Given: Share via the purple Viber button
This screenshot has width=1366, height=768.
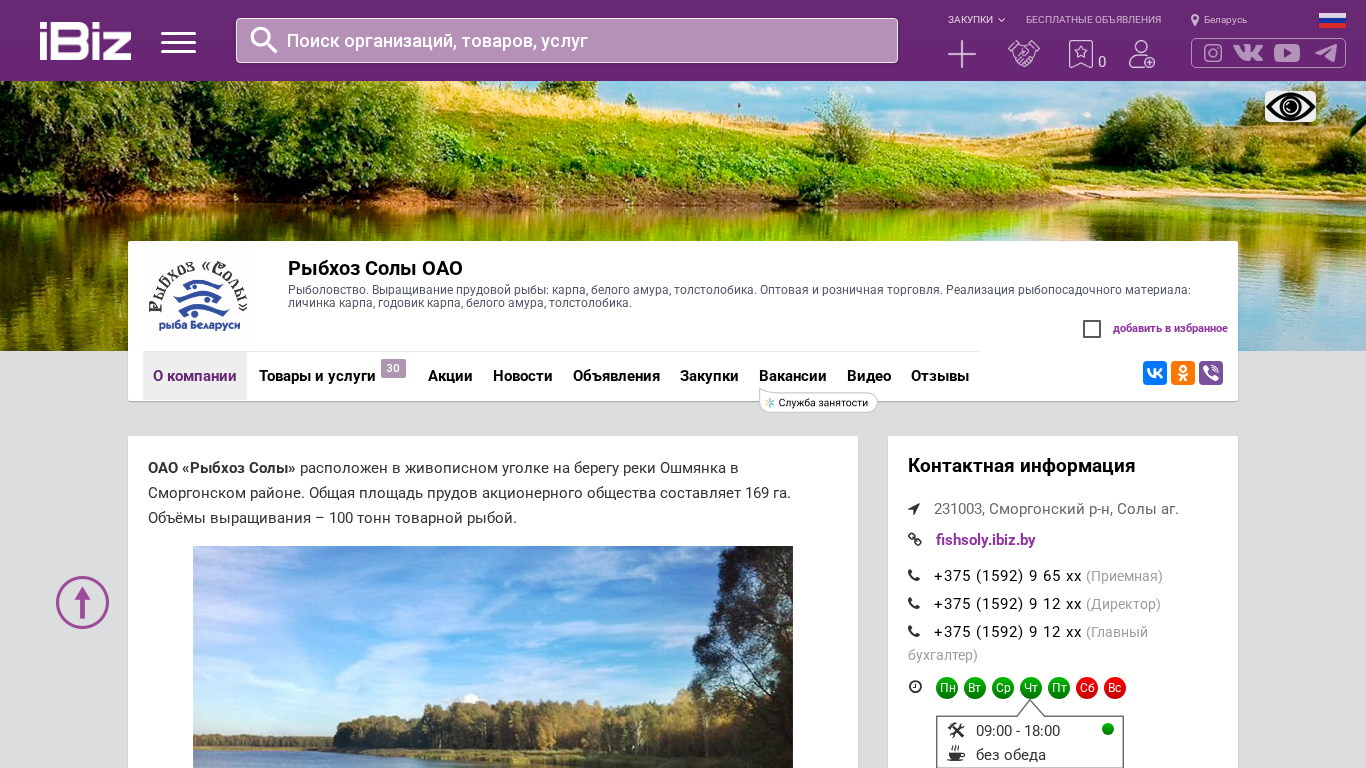Looking at the screenshot, I should [1211, 373].
